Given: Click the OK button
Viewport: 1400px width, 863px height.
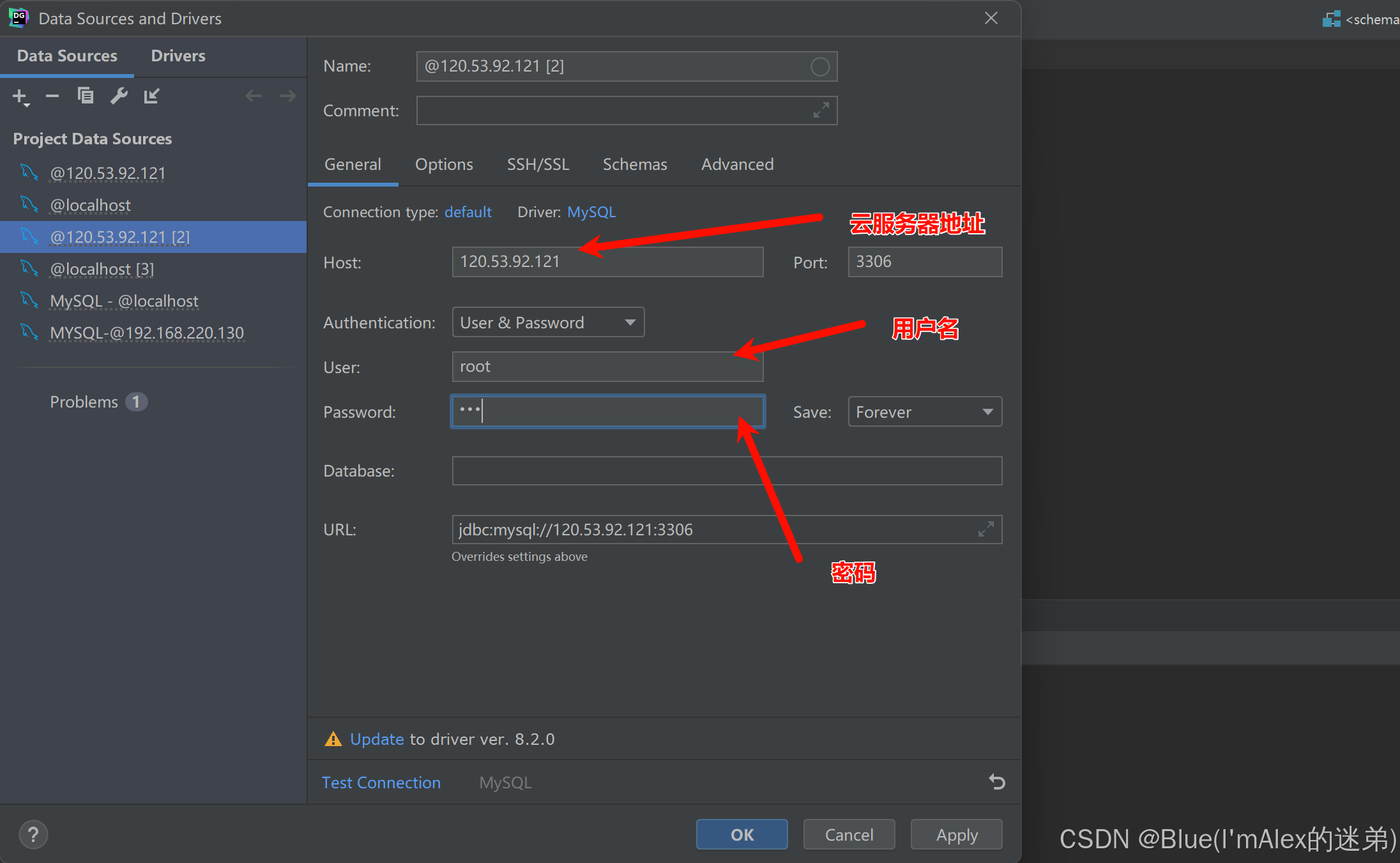Looking at the screenshot, I should [x=742, y=834].
